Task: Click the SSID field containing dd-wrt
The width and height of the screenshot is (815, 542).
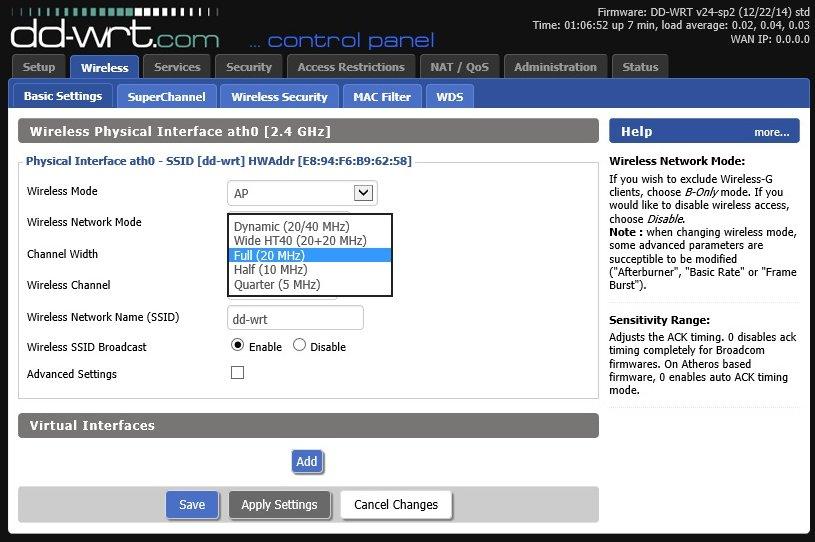Action: point(295,318)
